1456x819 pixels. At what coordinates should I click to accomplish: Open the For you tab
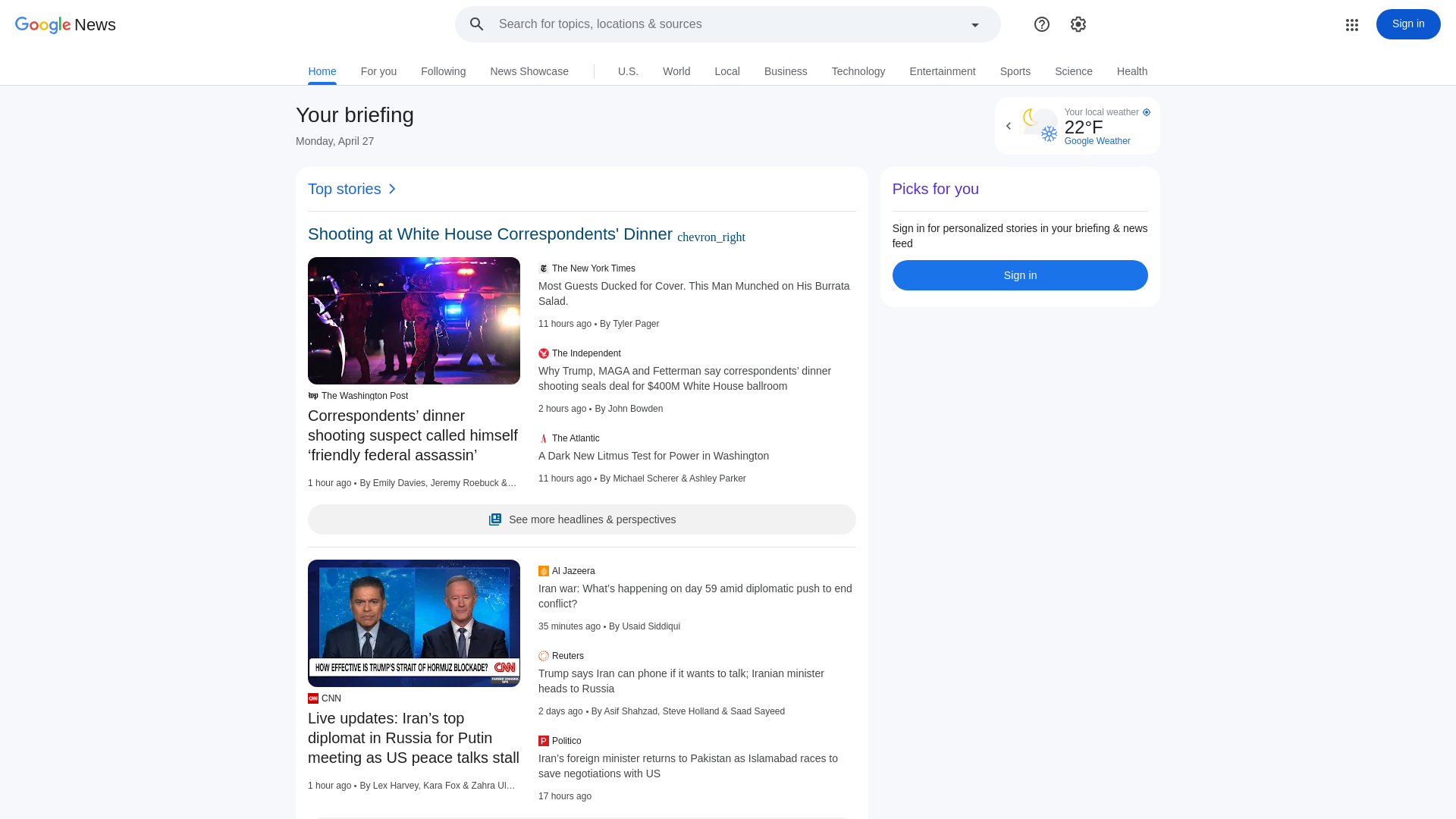(x=378, y=71)
